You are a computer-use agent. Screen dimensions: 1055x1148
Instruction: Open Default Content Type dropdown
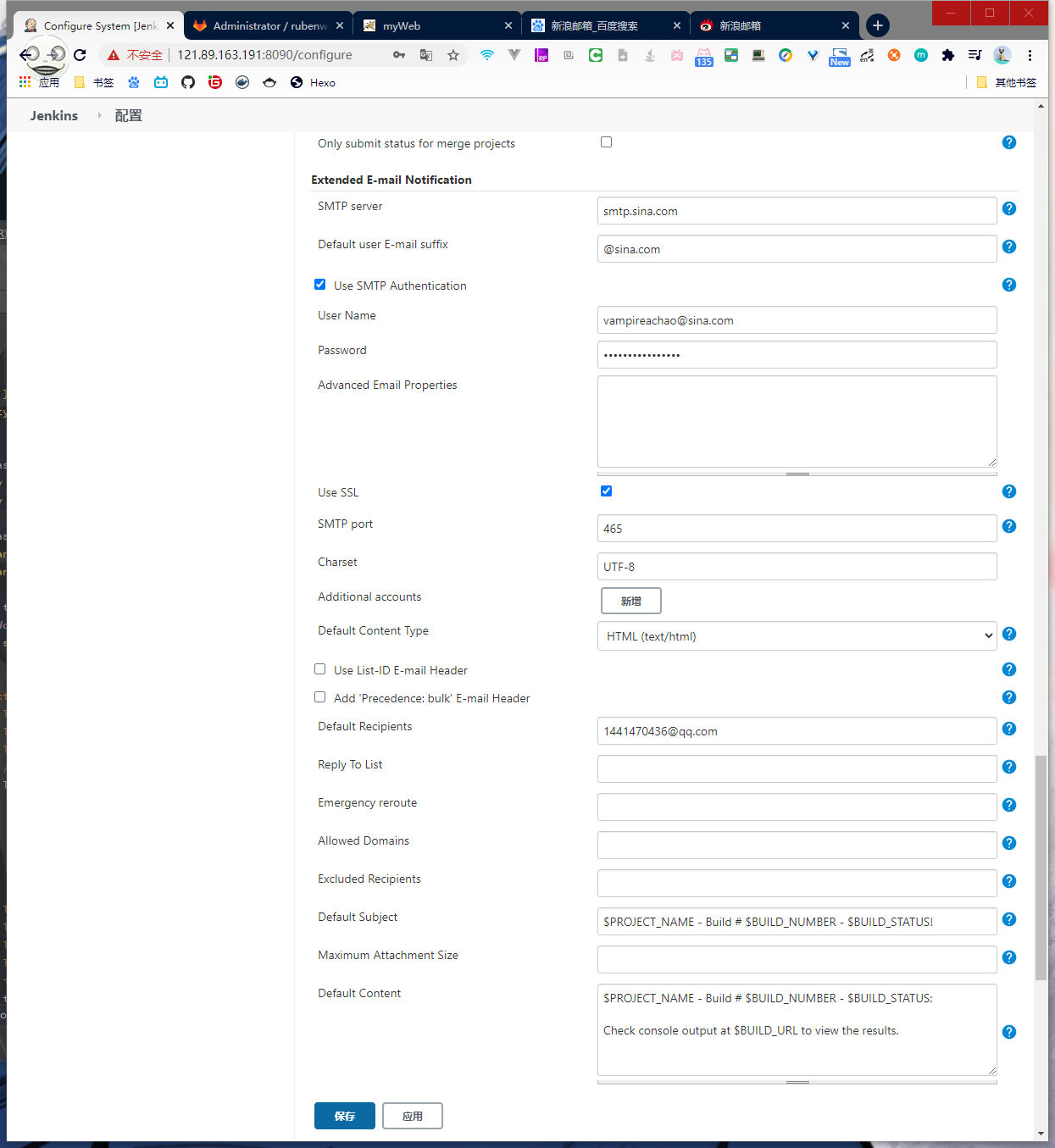click(797, 636)
